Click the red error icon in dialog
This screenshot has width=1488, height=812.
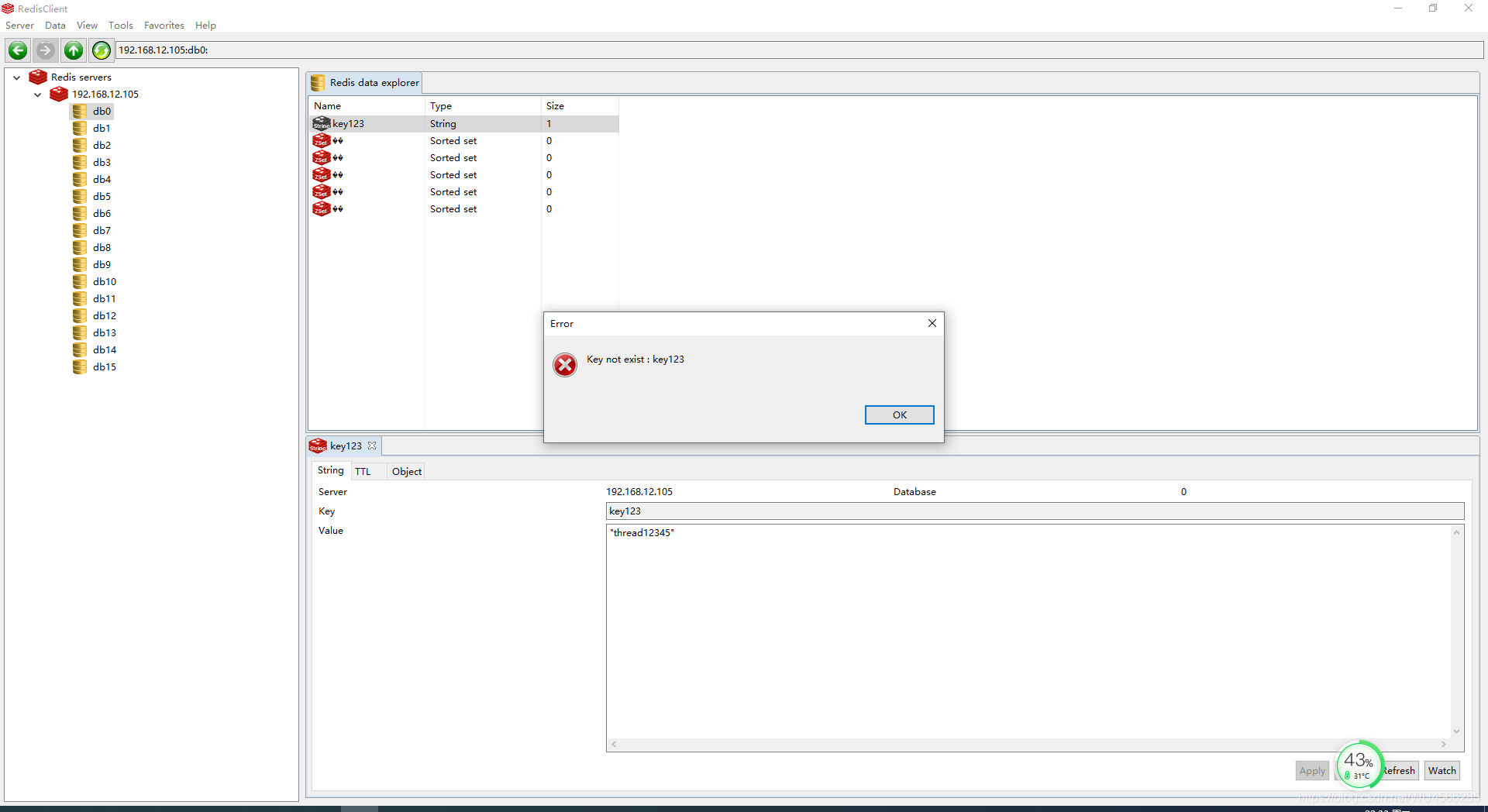(565, 365)
